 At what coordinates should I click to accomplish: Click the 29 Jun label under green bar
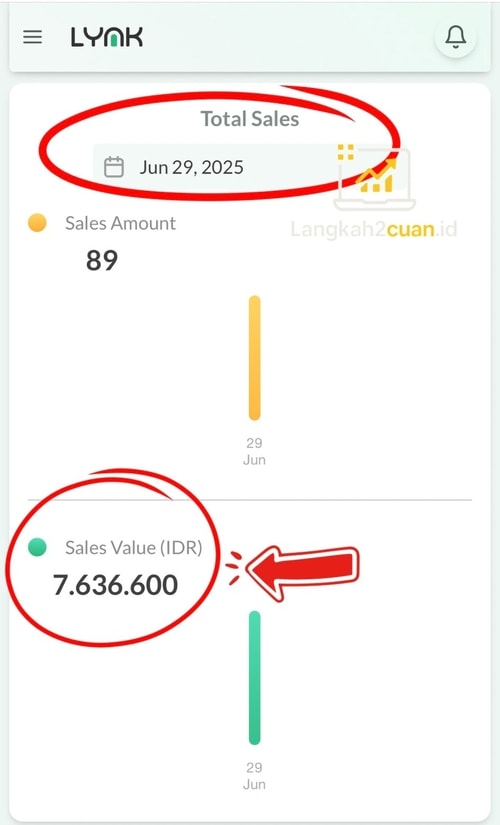[254, 776]
